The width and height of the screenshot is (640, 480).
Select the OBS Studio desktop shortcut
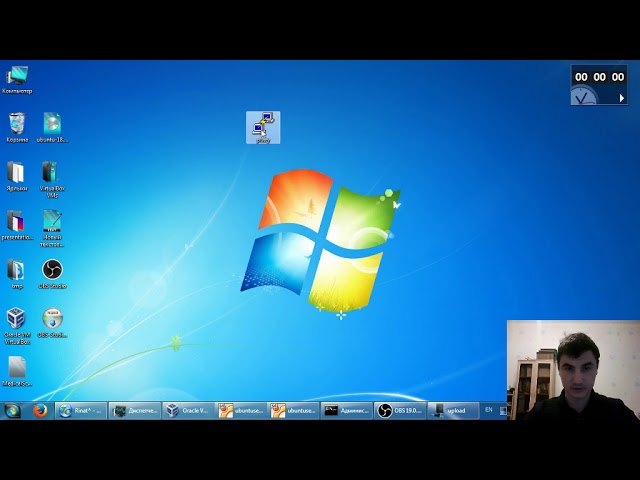52,274
